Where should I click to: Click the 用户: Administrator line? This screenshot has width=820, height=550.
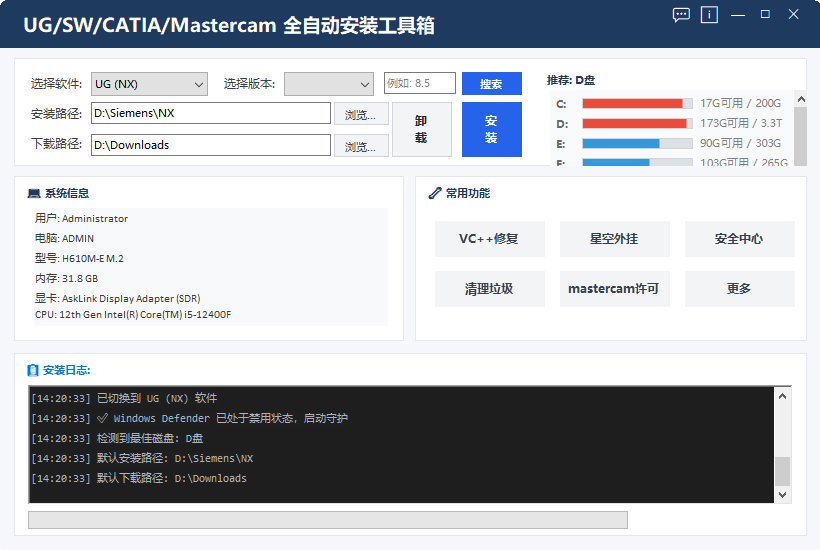click(82, 219)
